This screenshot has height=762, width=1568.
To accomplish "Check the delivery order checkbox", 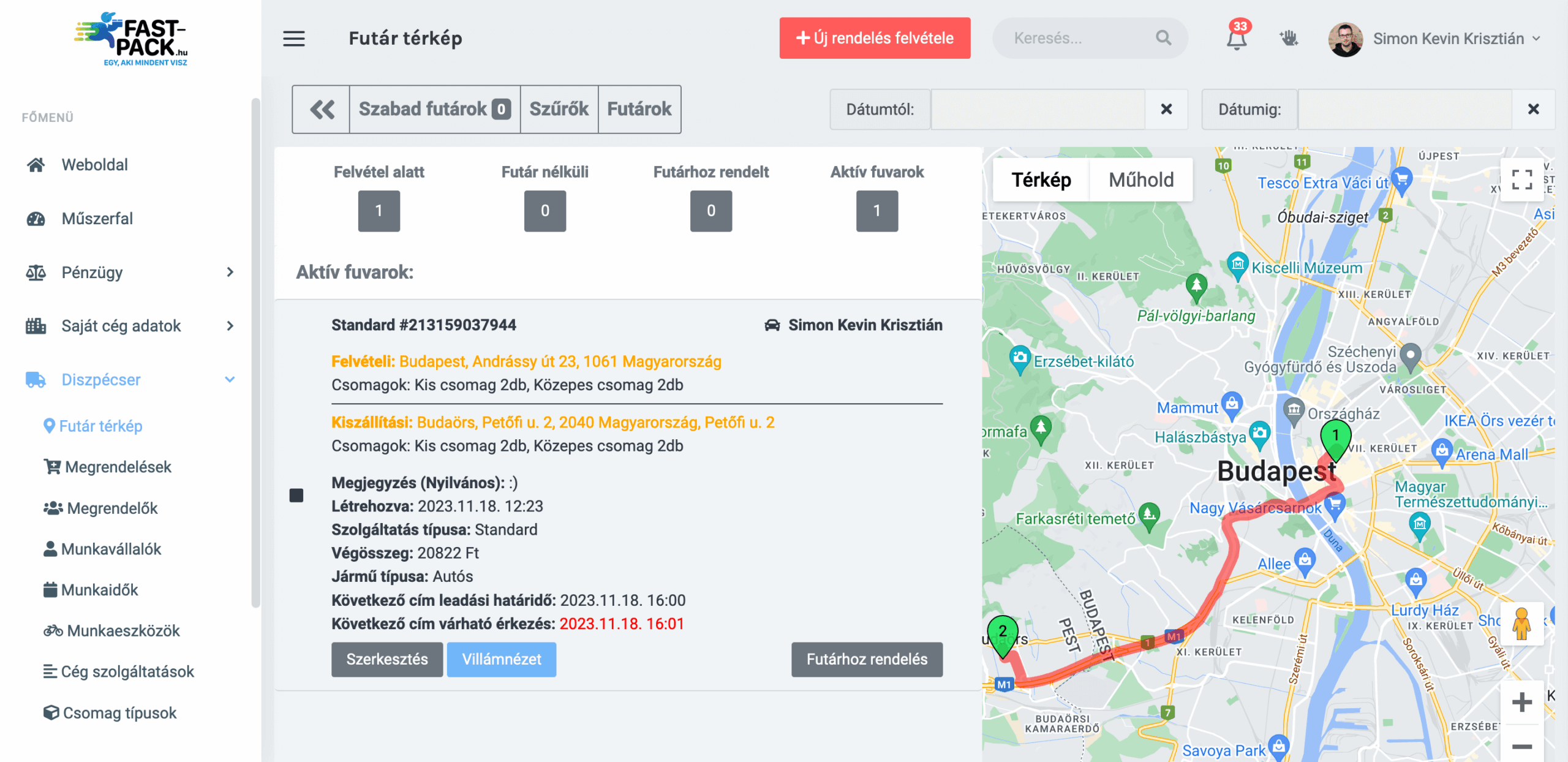I will point(296,495).
